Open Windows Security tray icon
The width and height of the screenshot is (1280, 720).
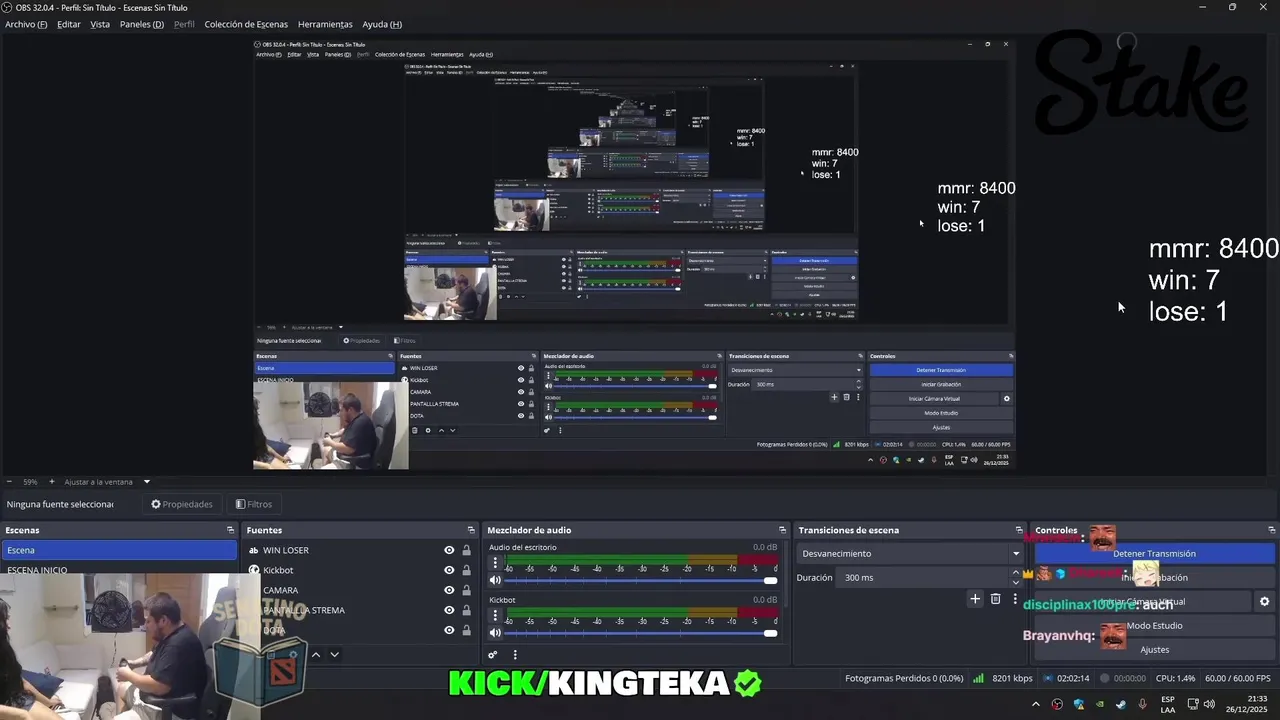click(1078, 704)
